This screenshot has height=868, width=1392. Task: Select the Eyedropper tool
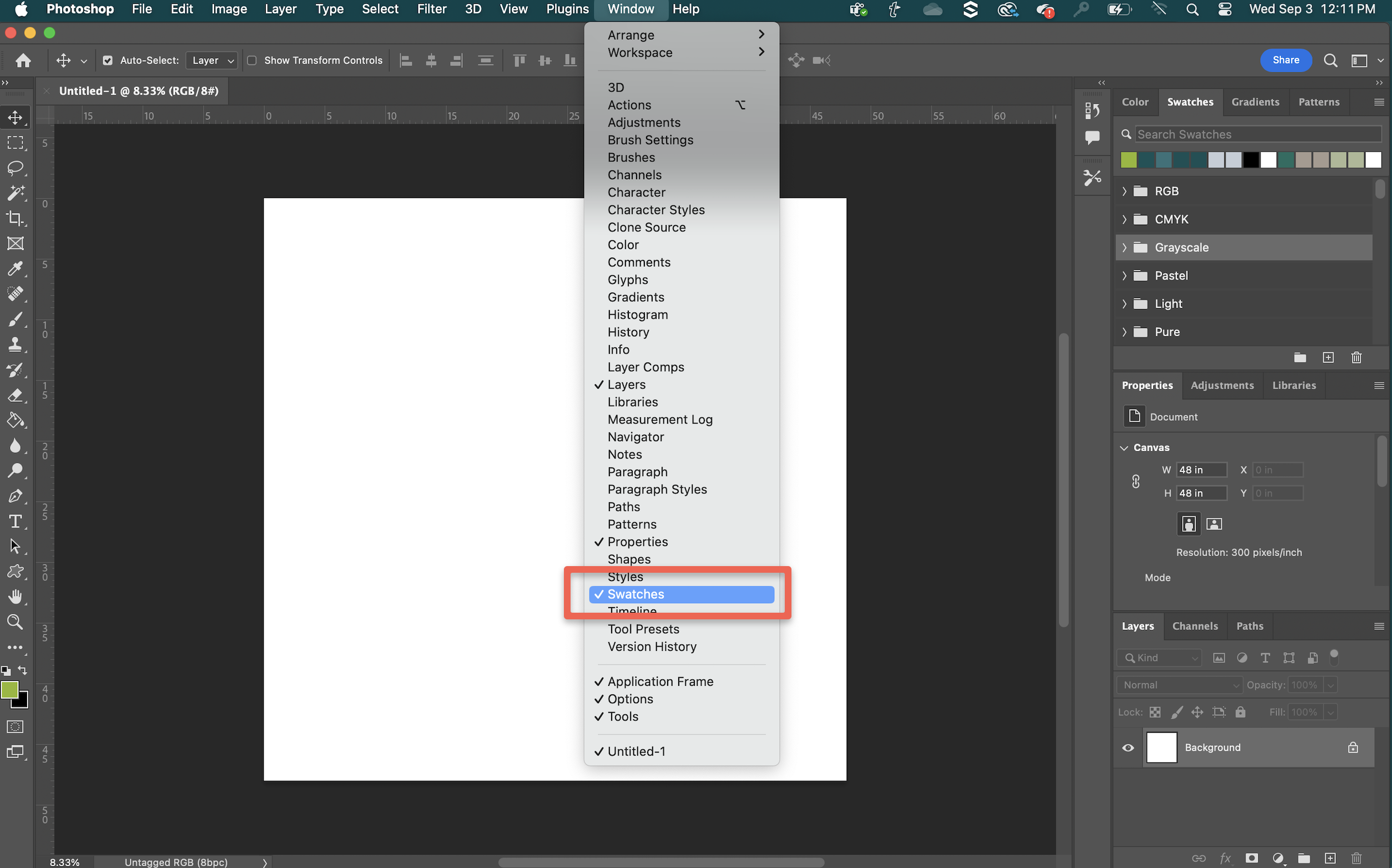[x=16, y=269]
